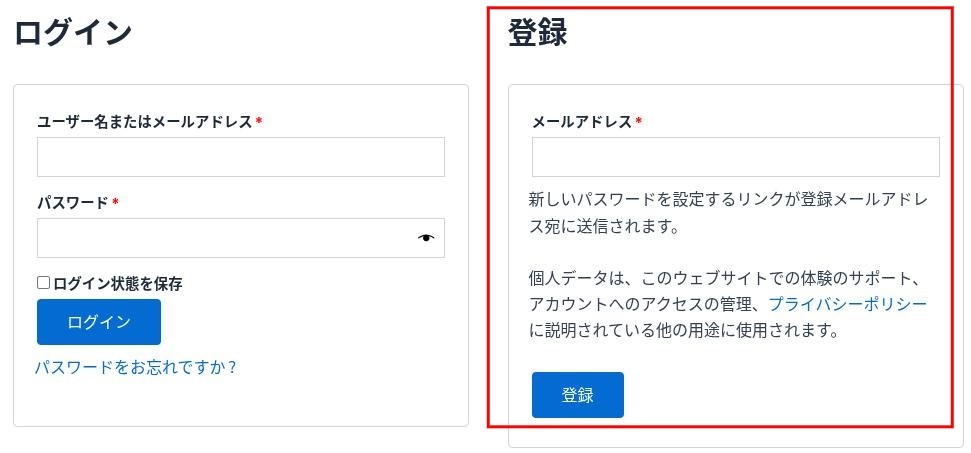This screenshot has width=971, height=453.
Task: Click the red asterisk beside パスワード label
Action: [x=115, y=203]
